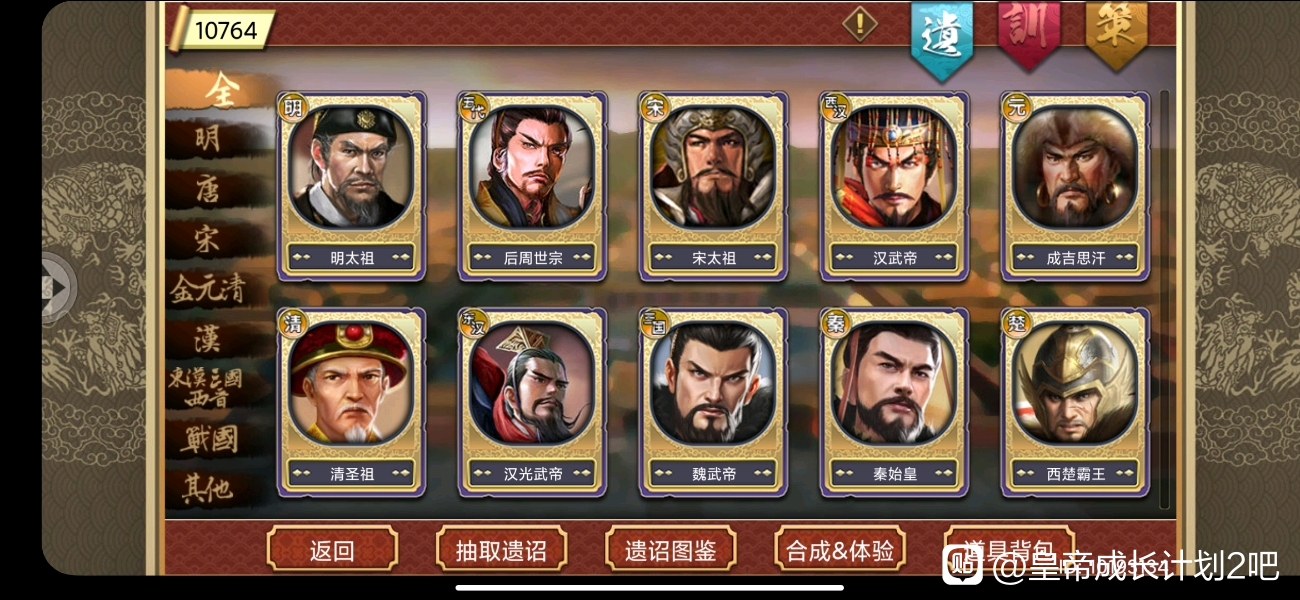This screenshot has width=1300, height=600.
Task: Open the 汉光武帝 card
Action: coord(532,402)
